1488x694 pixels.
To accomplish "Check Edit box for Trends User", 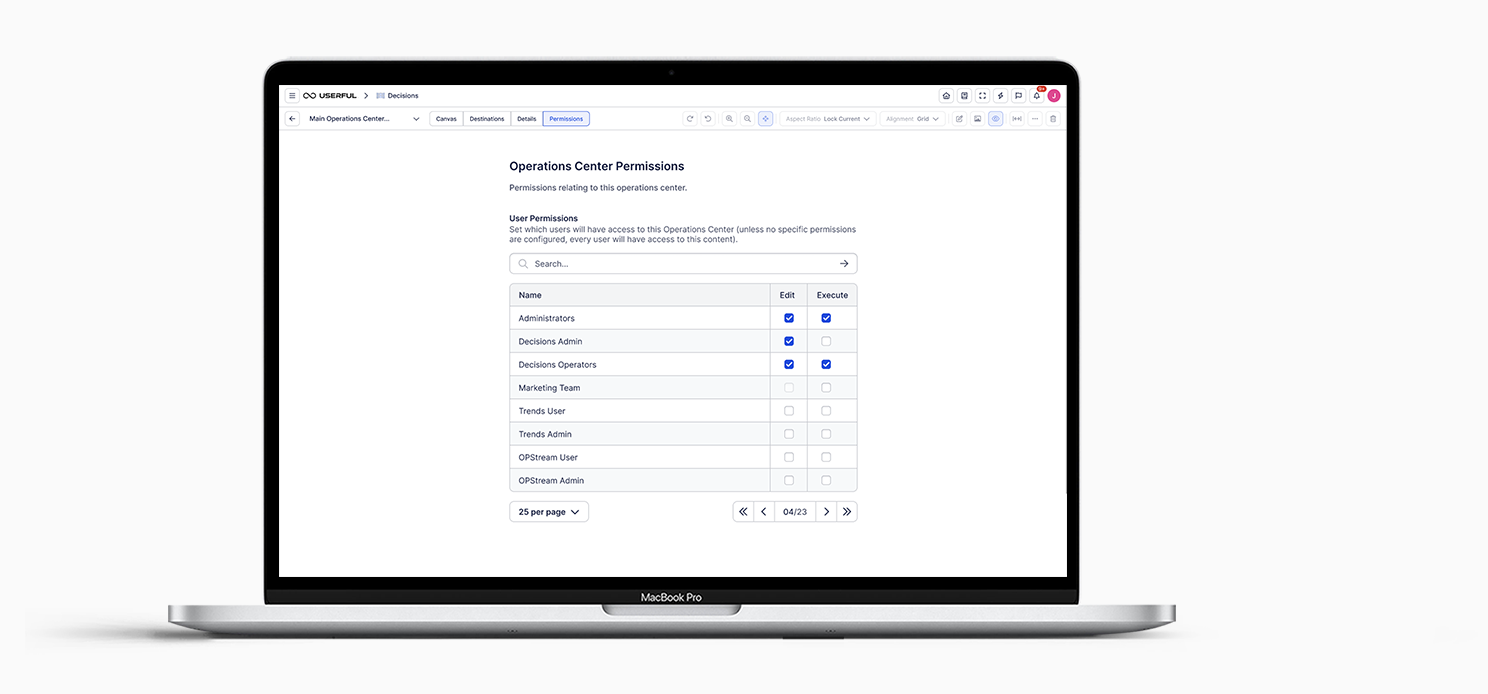I will coord(789,411).
